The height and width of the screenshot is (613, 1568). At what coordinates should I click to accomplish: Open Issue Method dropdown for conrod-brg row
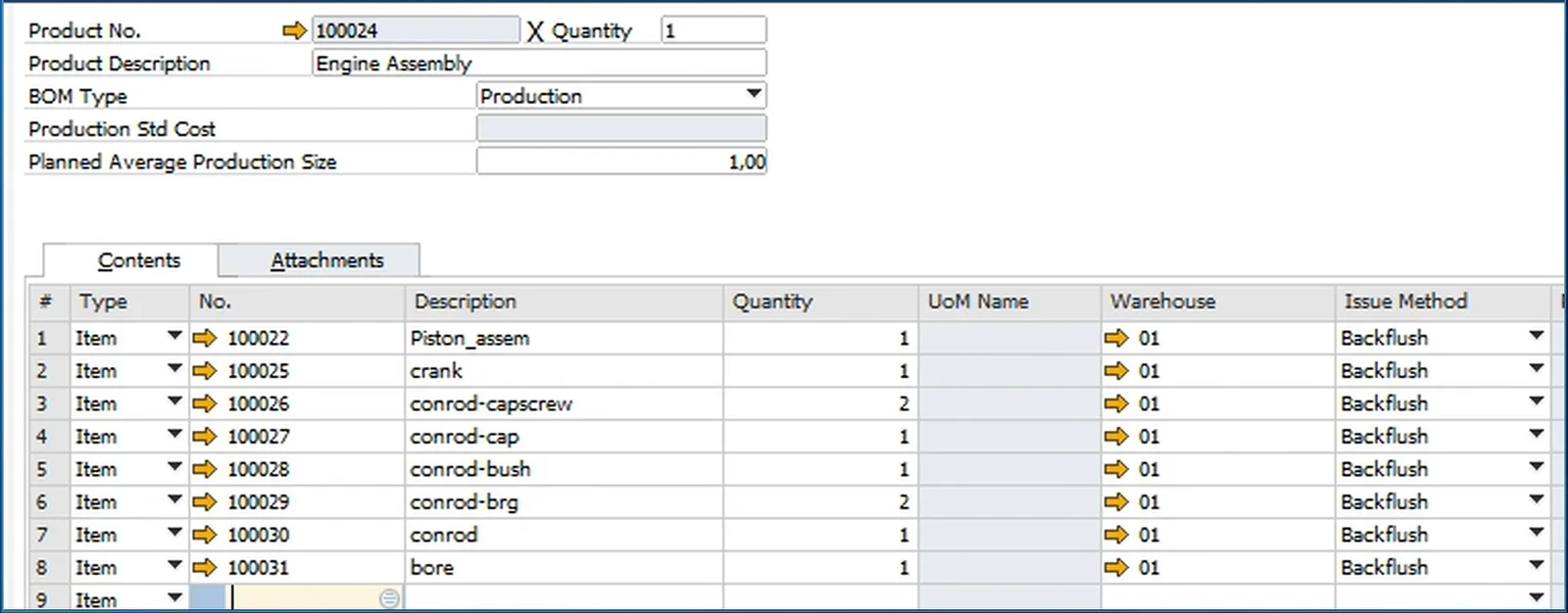[1536, 501]
